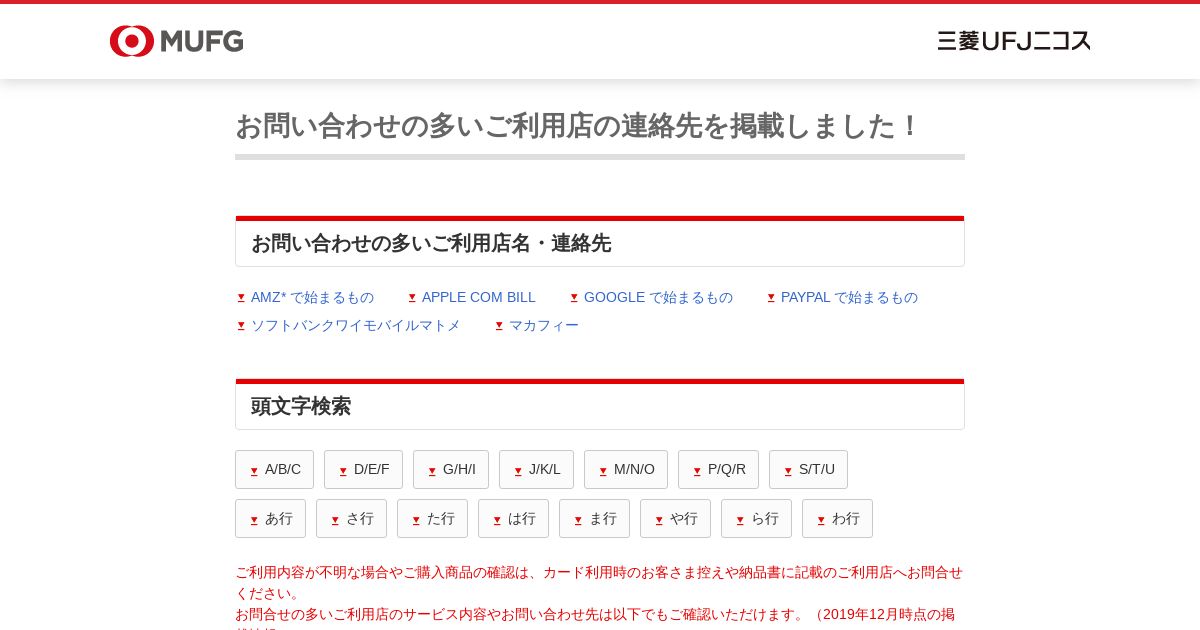Choose the D/E/F index button

pyautogui.click(x=363, y=469)
